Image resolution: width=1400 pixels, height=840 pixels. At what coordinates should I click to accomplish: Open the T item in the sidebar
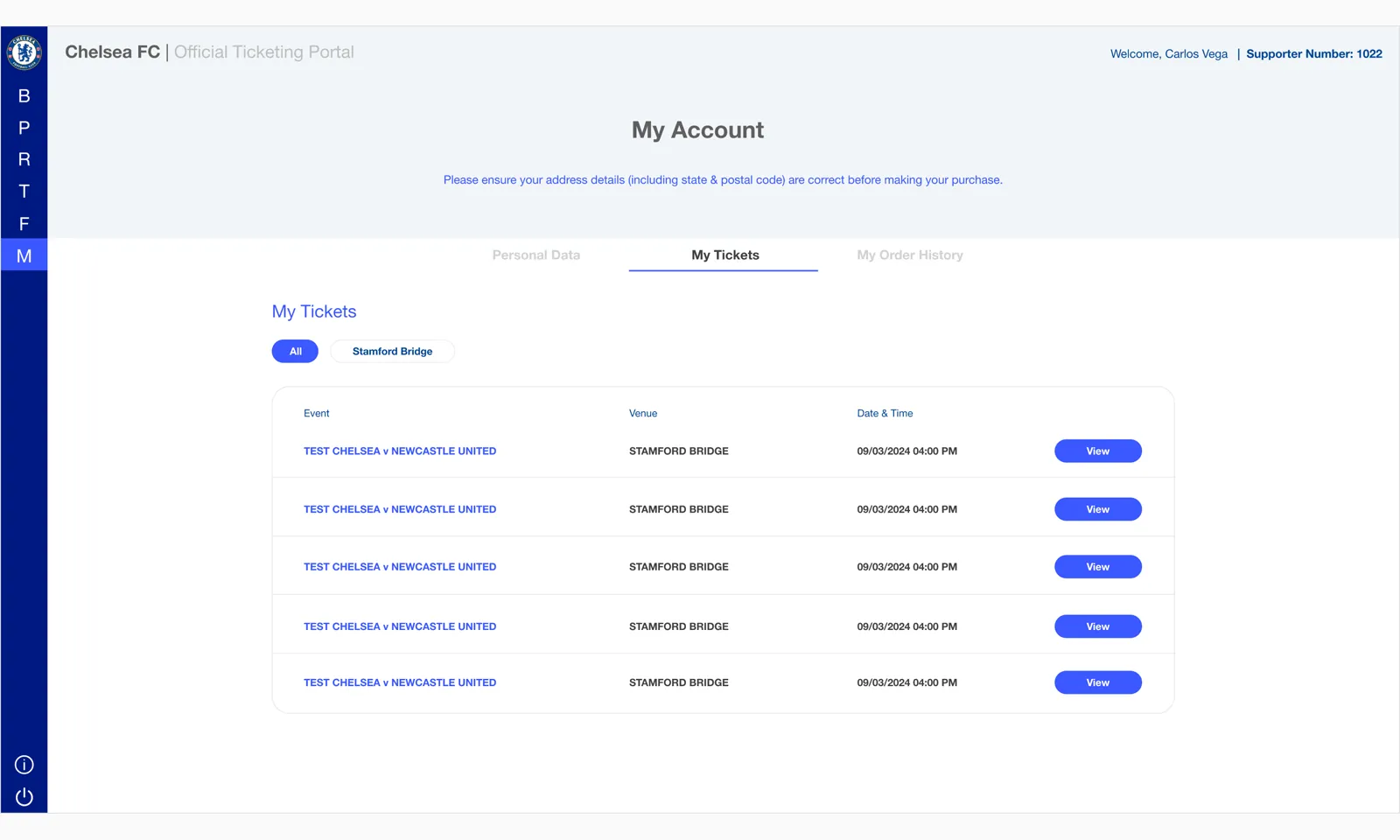coord(24,192)
